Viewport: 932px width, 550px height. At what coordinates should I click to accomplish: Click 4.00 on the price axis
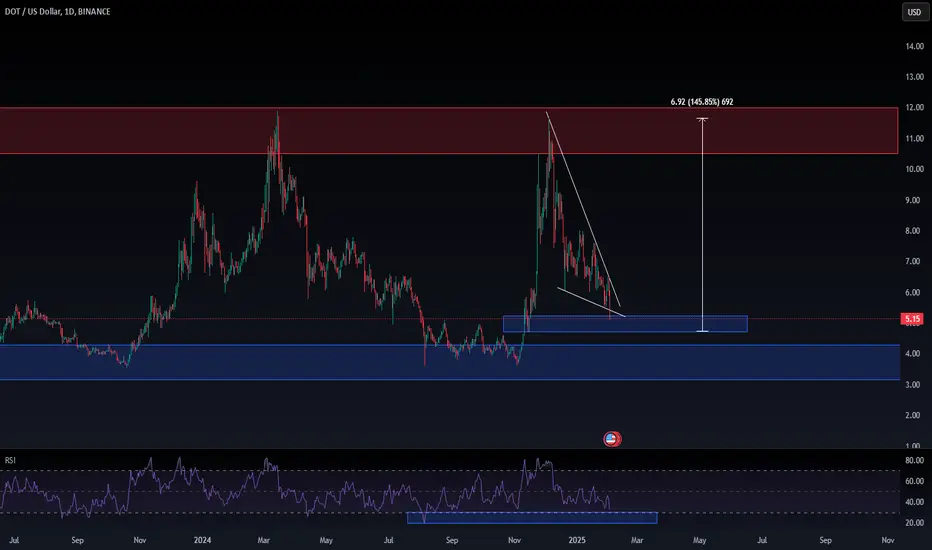click(914, 354)
